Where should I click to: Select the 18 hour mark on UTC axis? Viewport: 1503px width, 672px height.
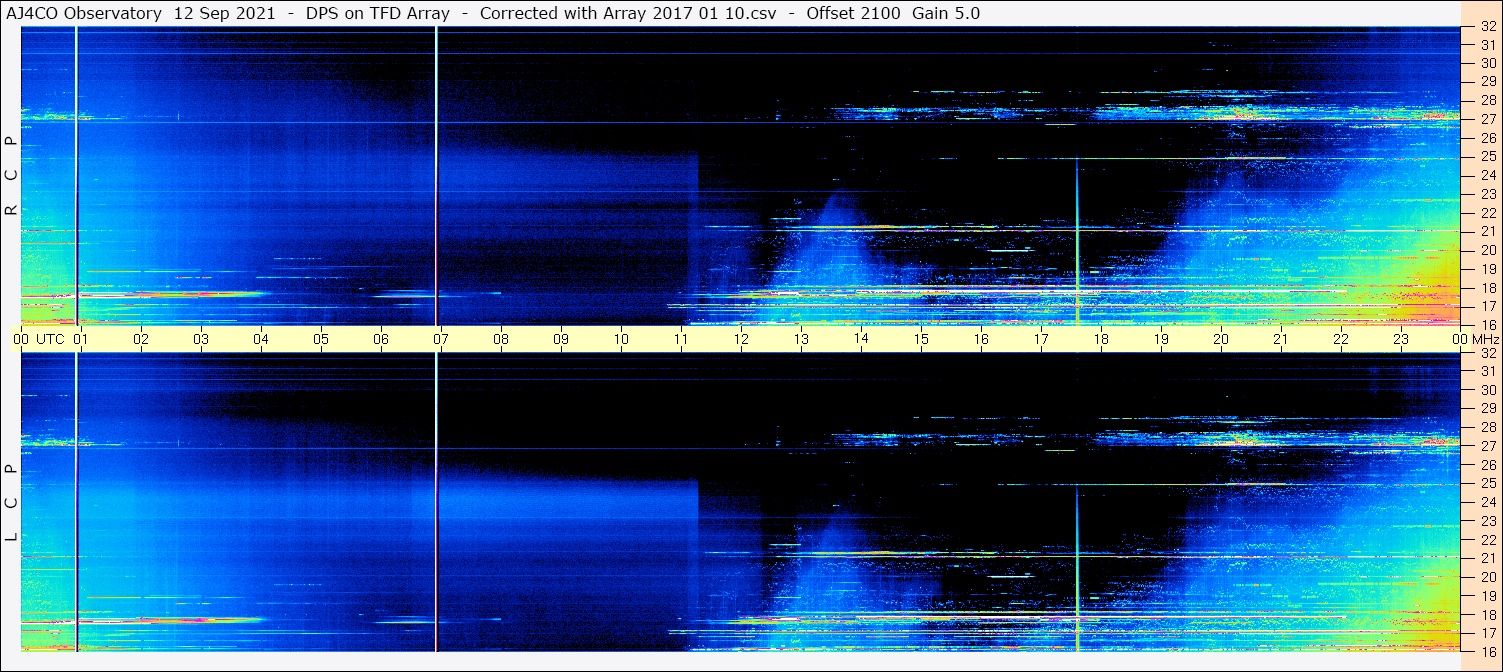tap(1101, 339)
